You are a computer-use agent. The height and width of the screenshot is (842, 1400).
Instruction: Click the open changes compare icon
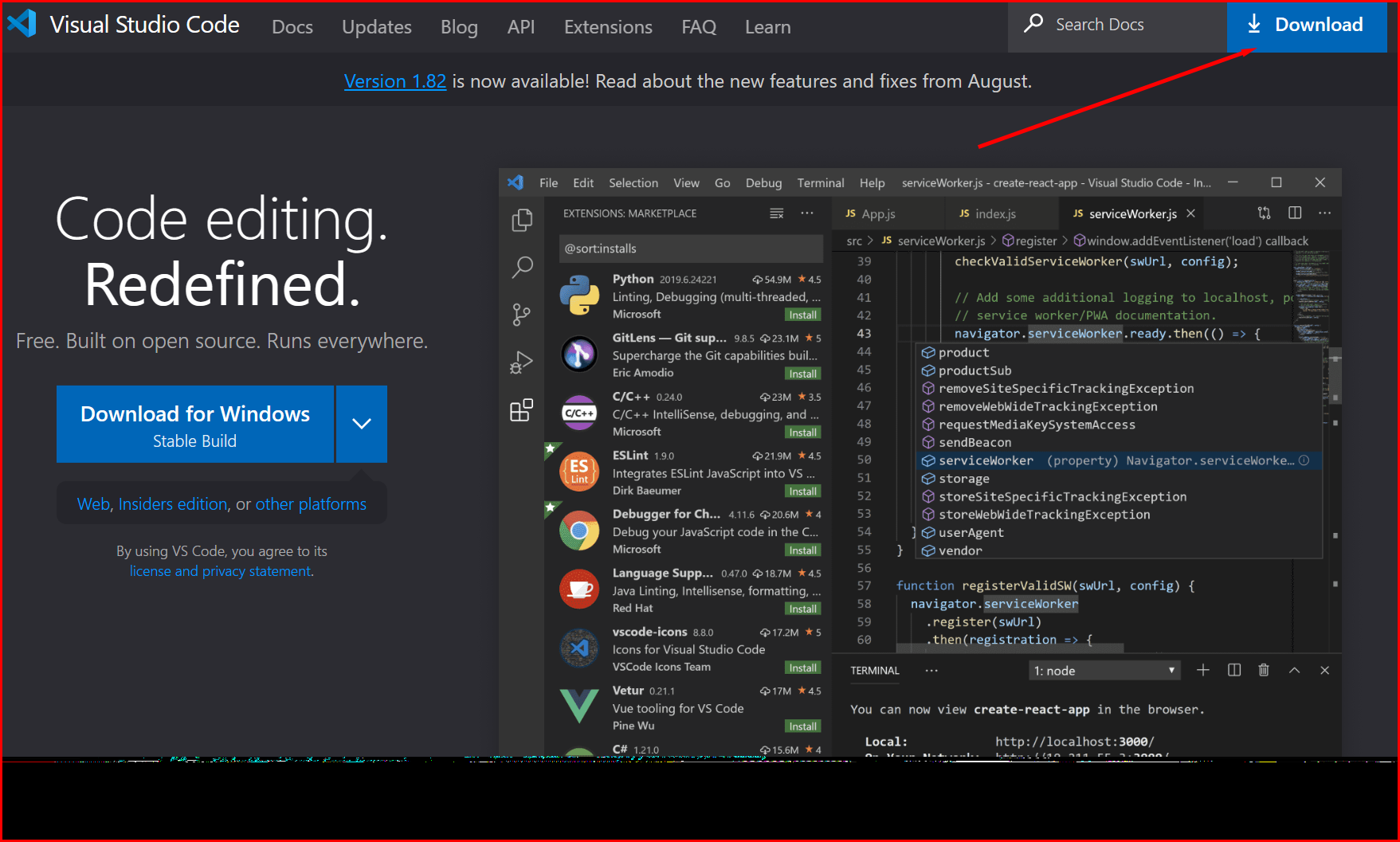pyautogui.click(x=1264, y=213)
